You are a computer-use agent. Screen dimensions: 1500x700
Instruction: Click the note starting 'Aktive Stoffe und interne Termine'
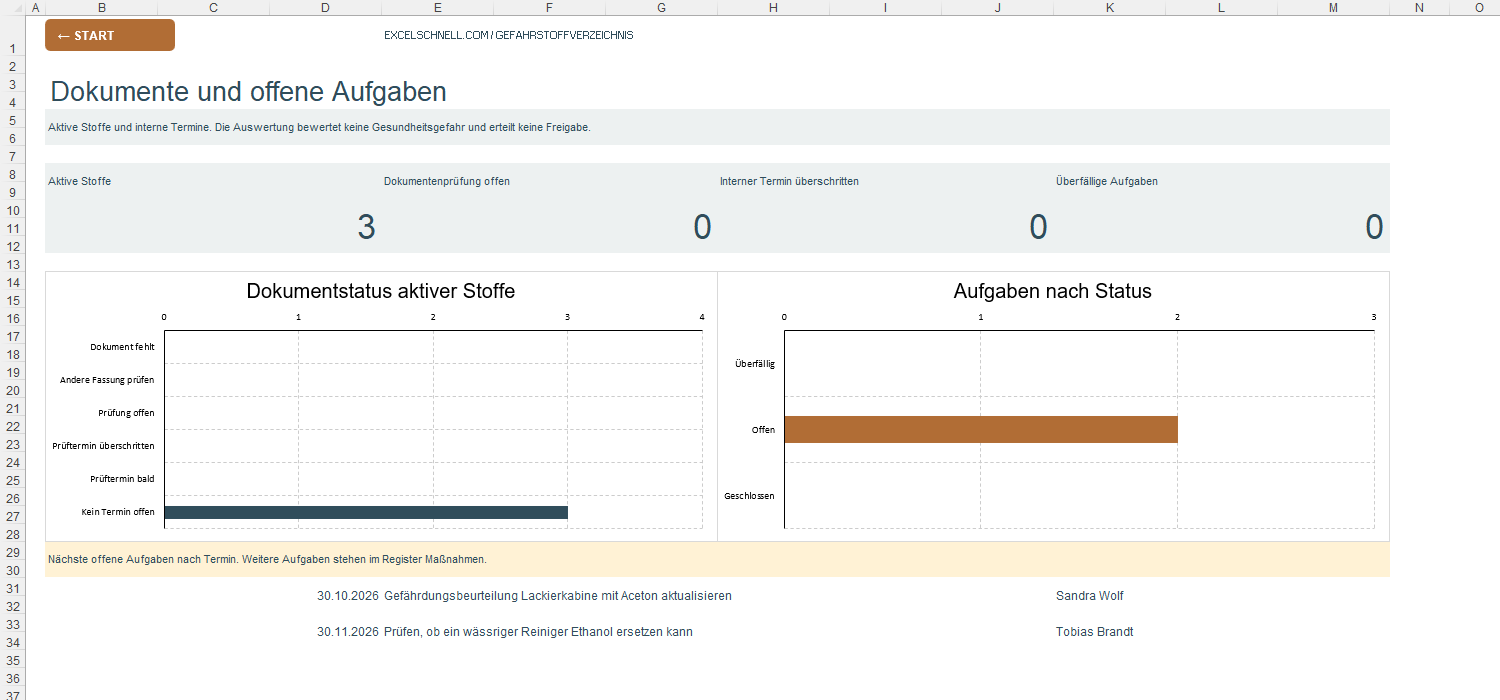click(x=319, y=127)
